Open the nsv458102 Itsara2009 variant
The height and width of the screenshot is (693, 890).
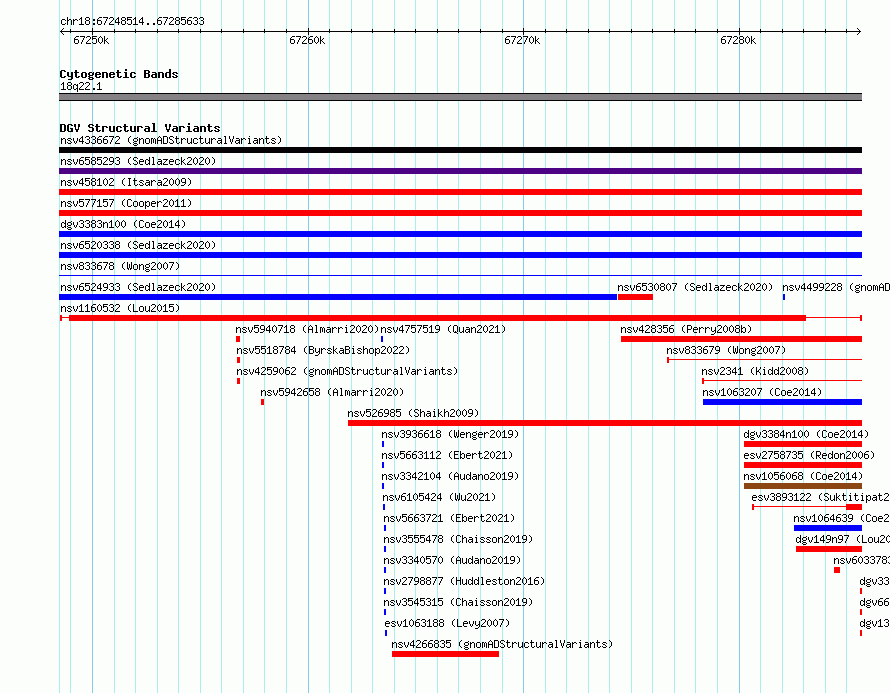pos(126,182)
